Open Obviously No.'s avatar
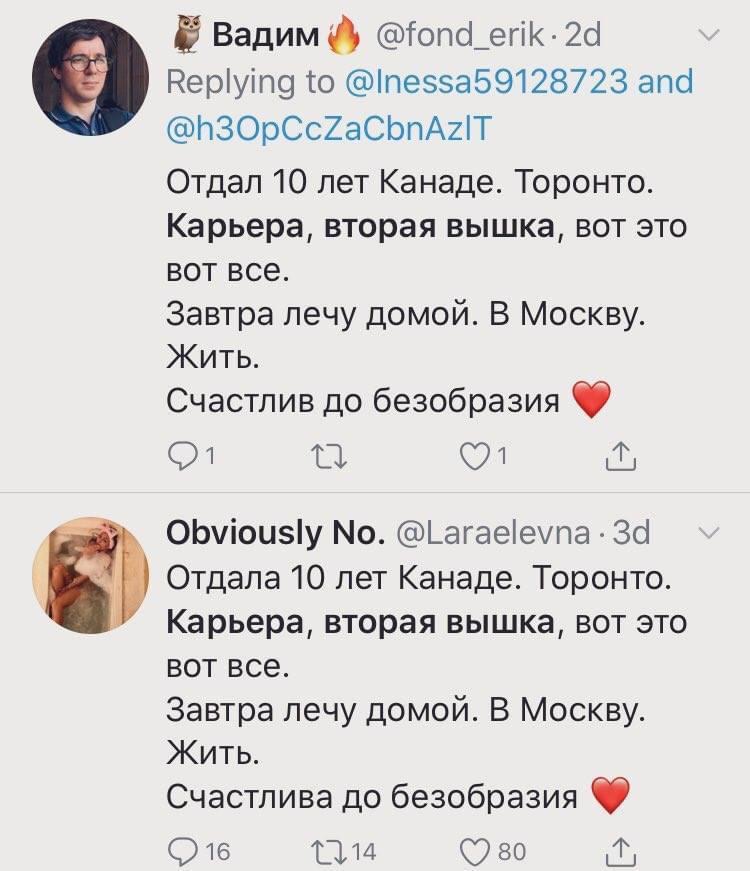The height and width of the screenshot is (871, 750). (90, 575)
